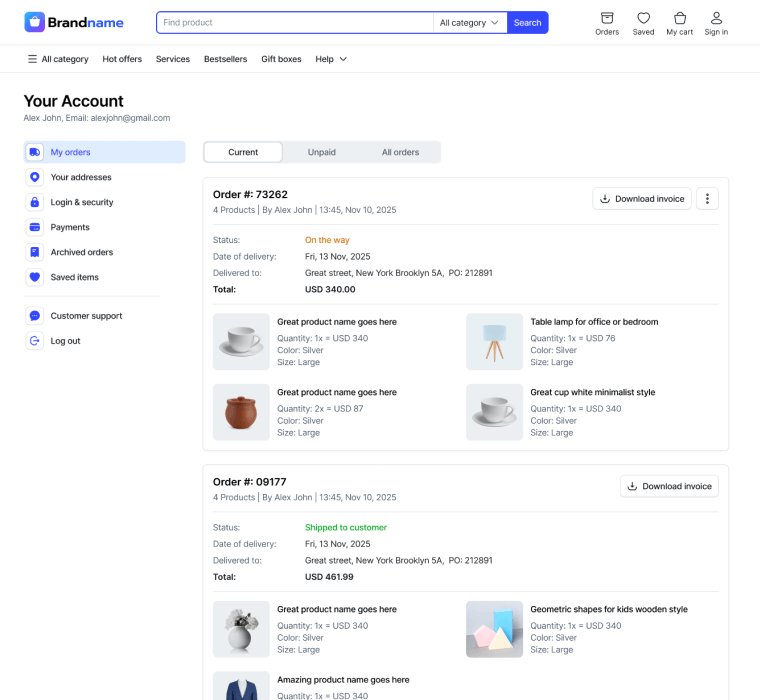
Task: Open three-dot options for order 73262
Action: pyautogui.click(x=707, y=199)
